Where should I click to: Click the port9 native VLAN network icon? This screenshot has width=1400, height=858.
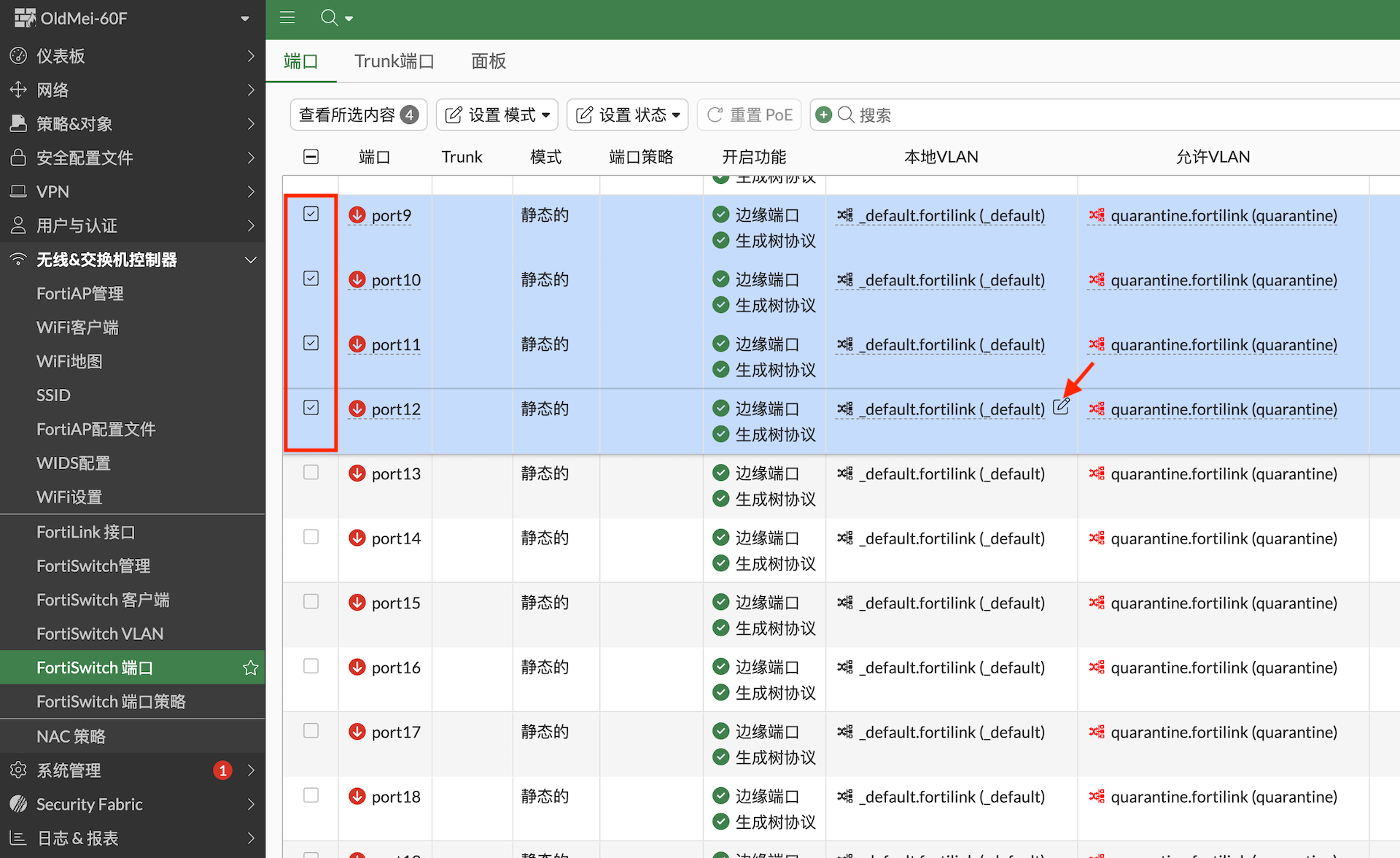coord(845,215)
